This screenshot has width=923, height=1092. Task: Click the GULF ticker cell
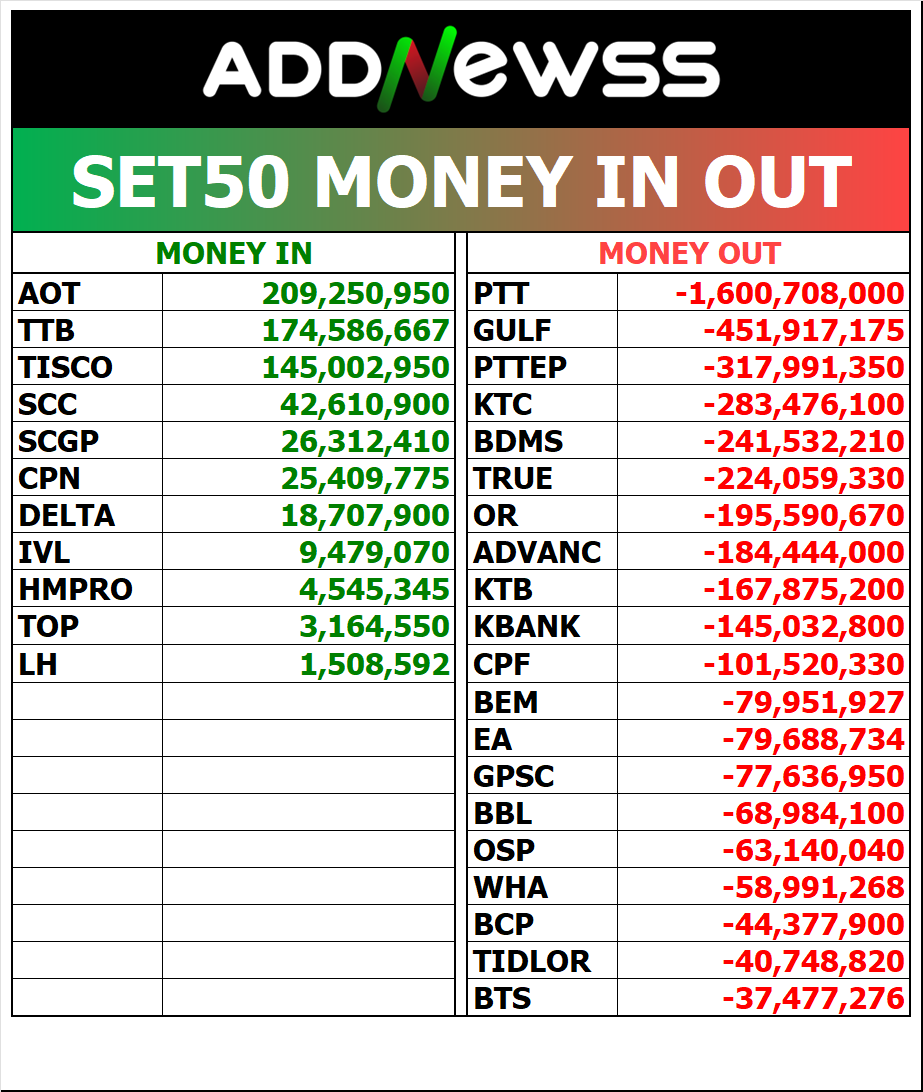(512, 331)
